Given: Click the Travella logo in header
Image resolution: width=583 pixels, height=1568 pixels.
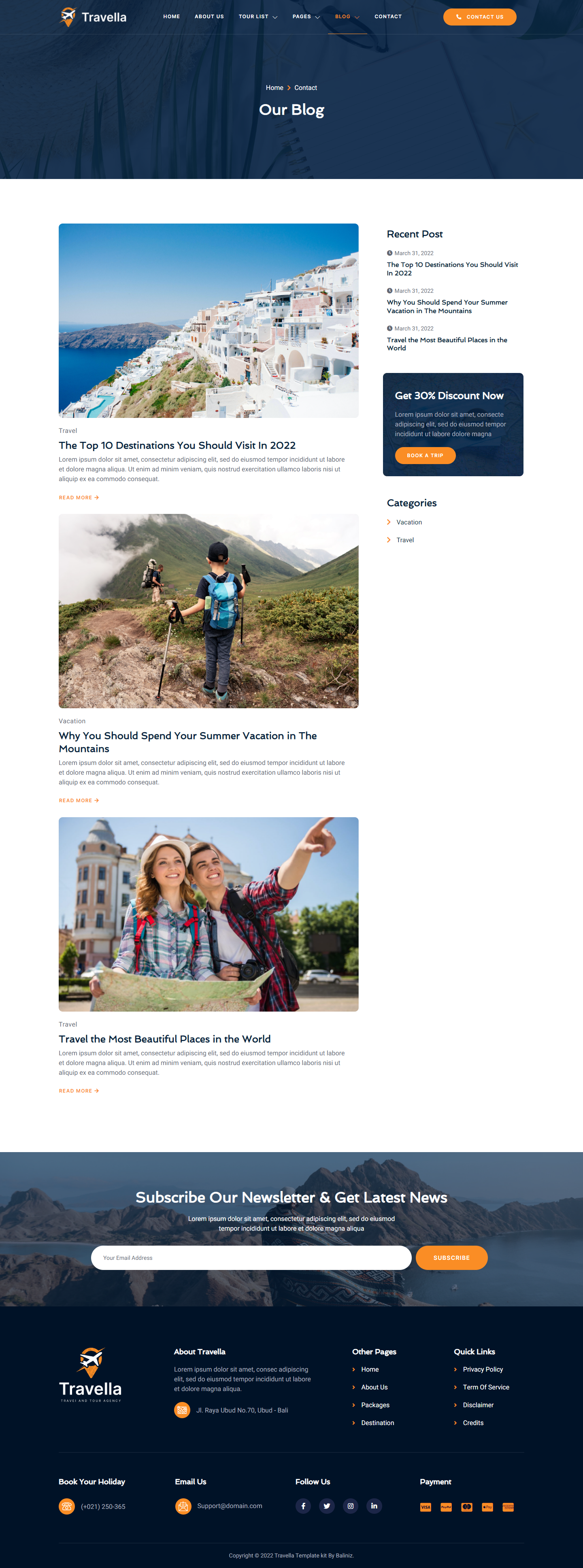Looking at the screenshot, I should click(x=93, y=17).
